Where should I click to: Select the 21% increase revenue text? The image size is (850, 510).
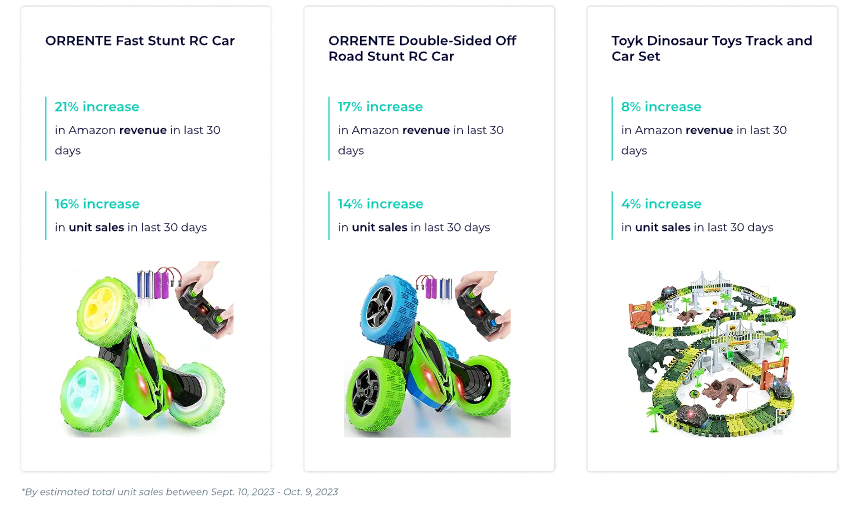pos(96,107)
